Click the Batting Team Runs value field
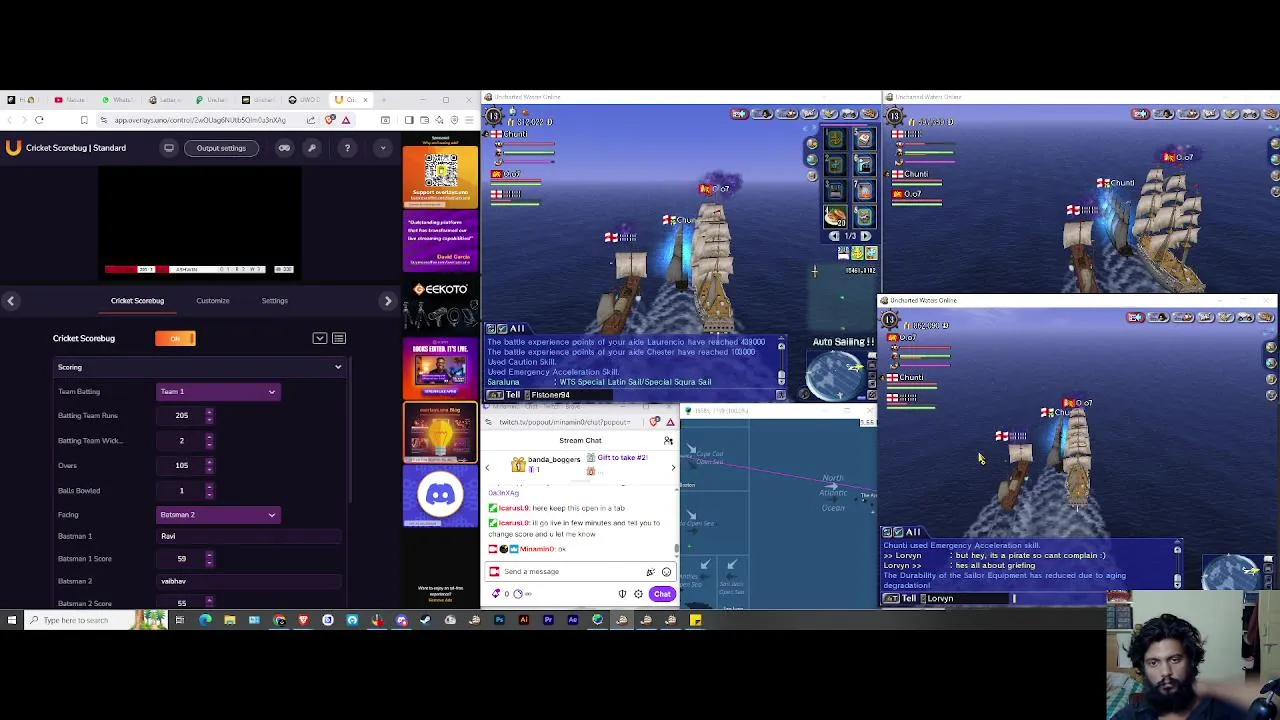 (182, 415)
